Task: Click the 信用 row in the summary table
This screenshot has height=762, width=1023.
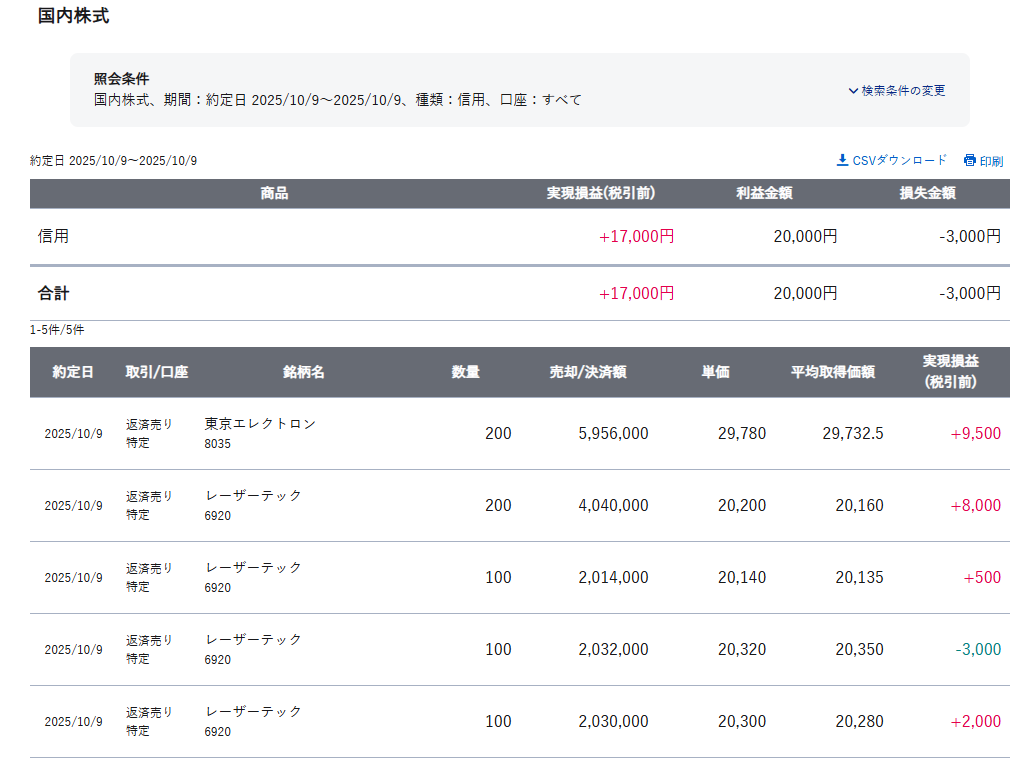Action: pyautogui.click(x=54, y=237)
